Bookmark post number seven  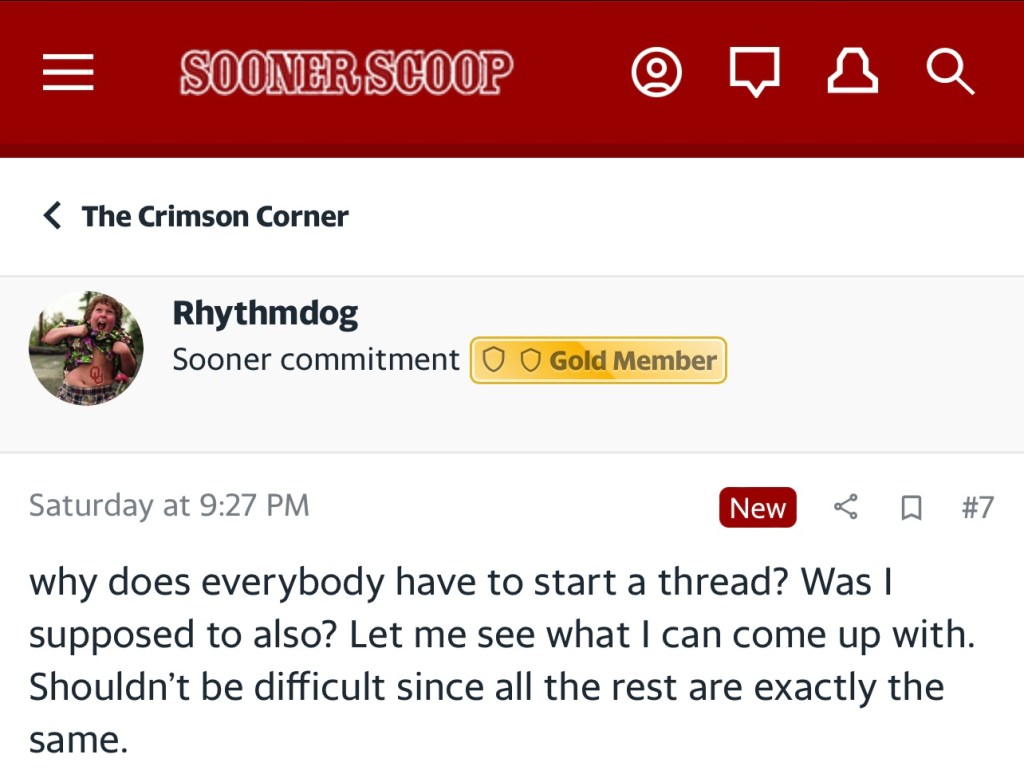(x=910, y=508)
